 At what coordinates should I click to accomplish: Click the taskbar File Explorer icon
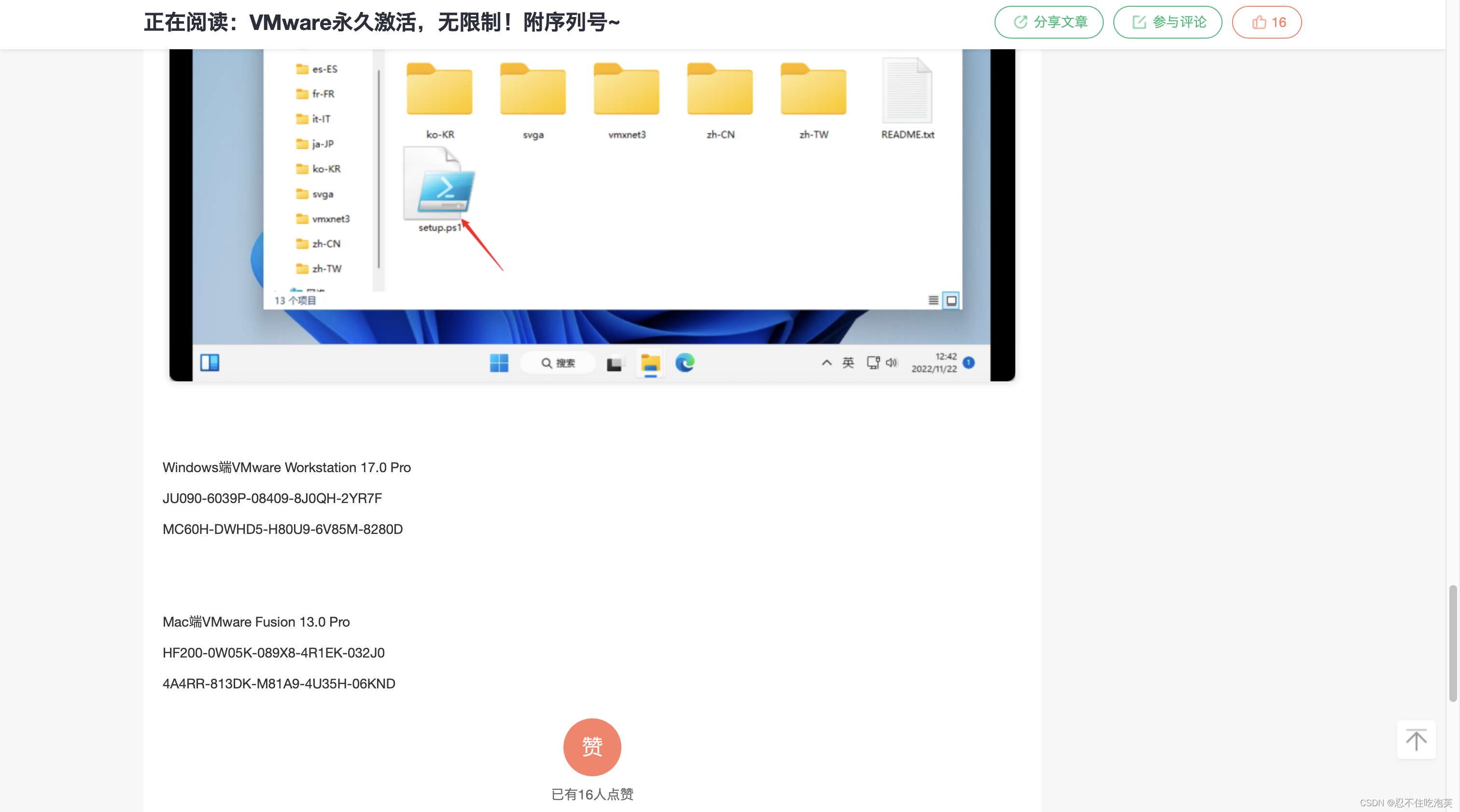point(650,363)
